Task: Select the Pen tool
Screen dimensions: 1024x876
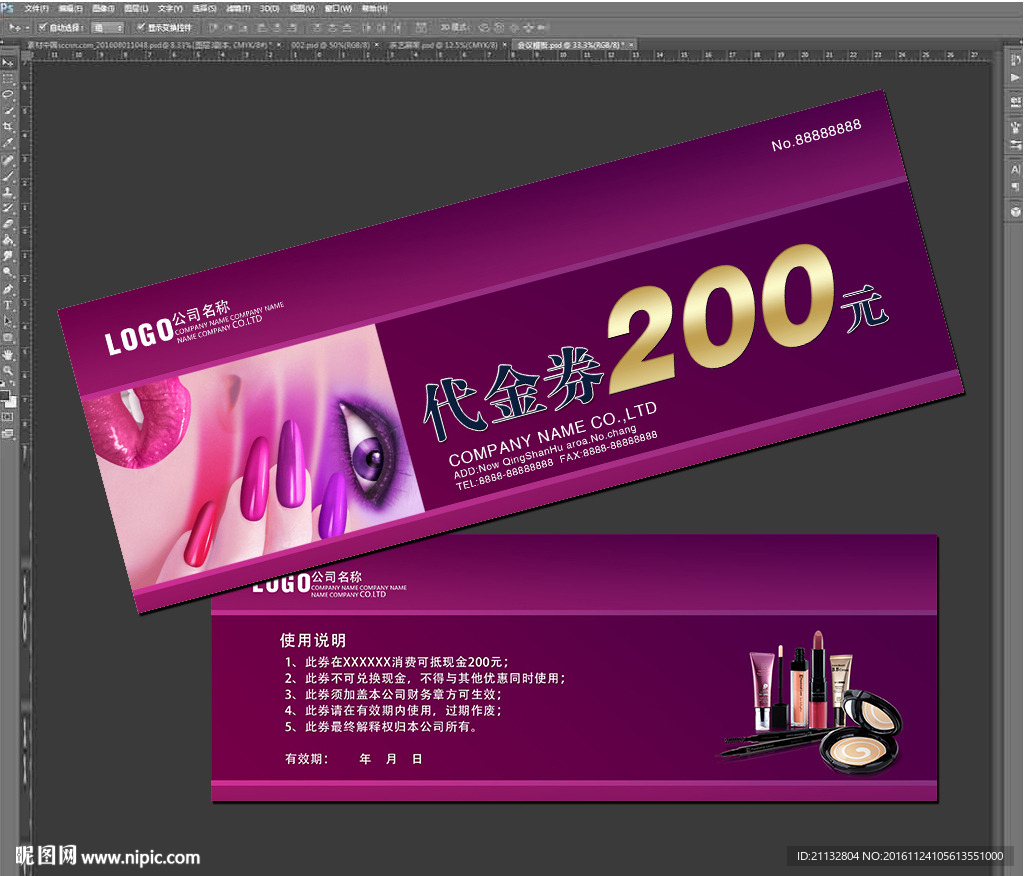Action: tap(8, 288)
